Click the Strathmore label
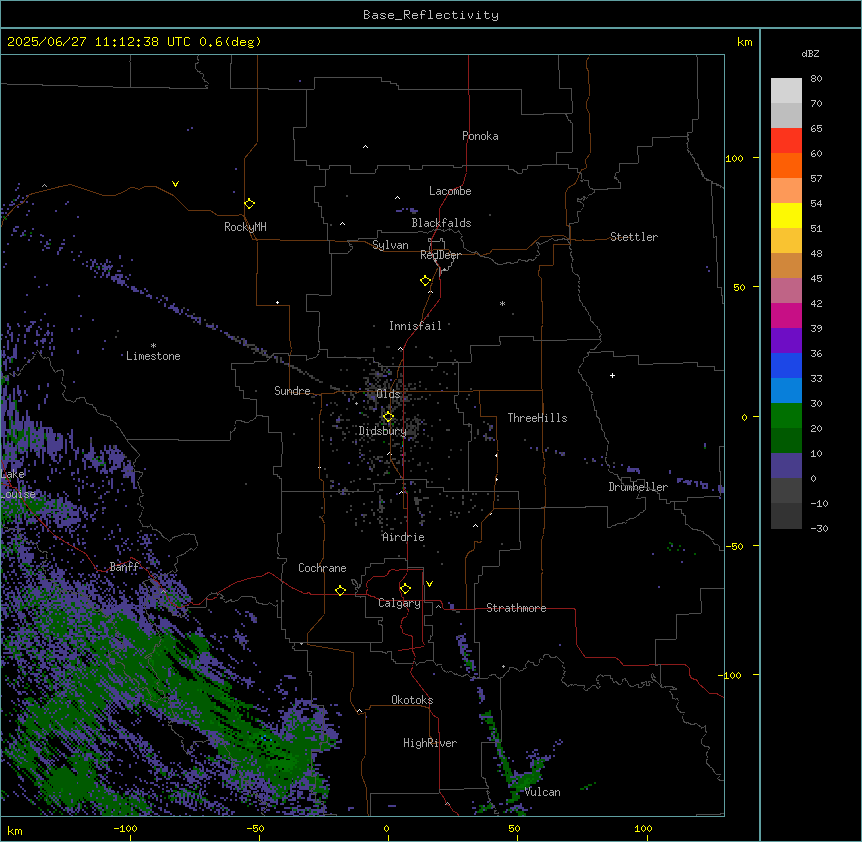 pyautogui.click(x=516, y=608)
